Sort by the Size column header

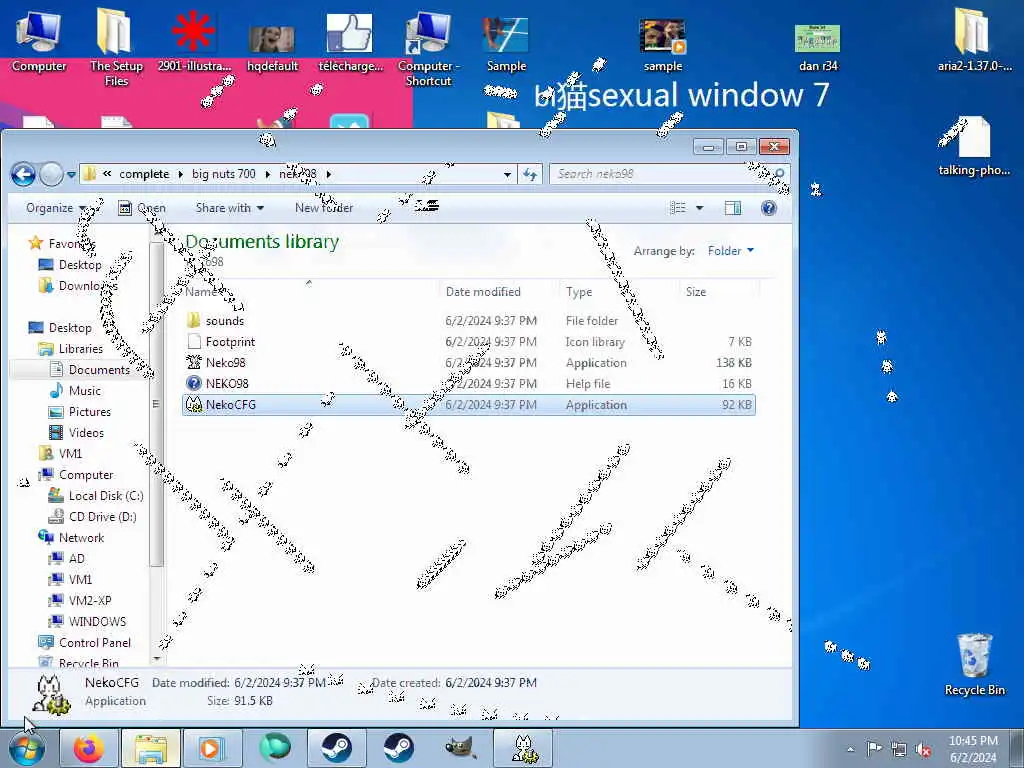coord(718,292)
